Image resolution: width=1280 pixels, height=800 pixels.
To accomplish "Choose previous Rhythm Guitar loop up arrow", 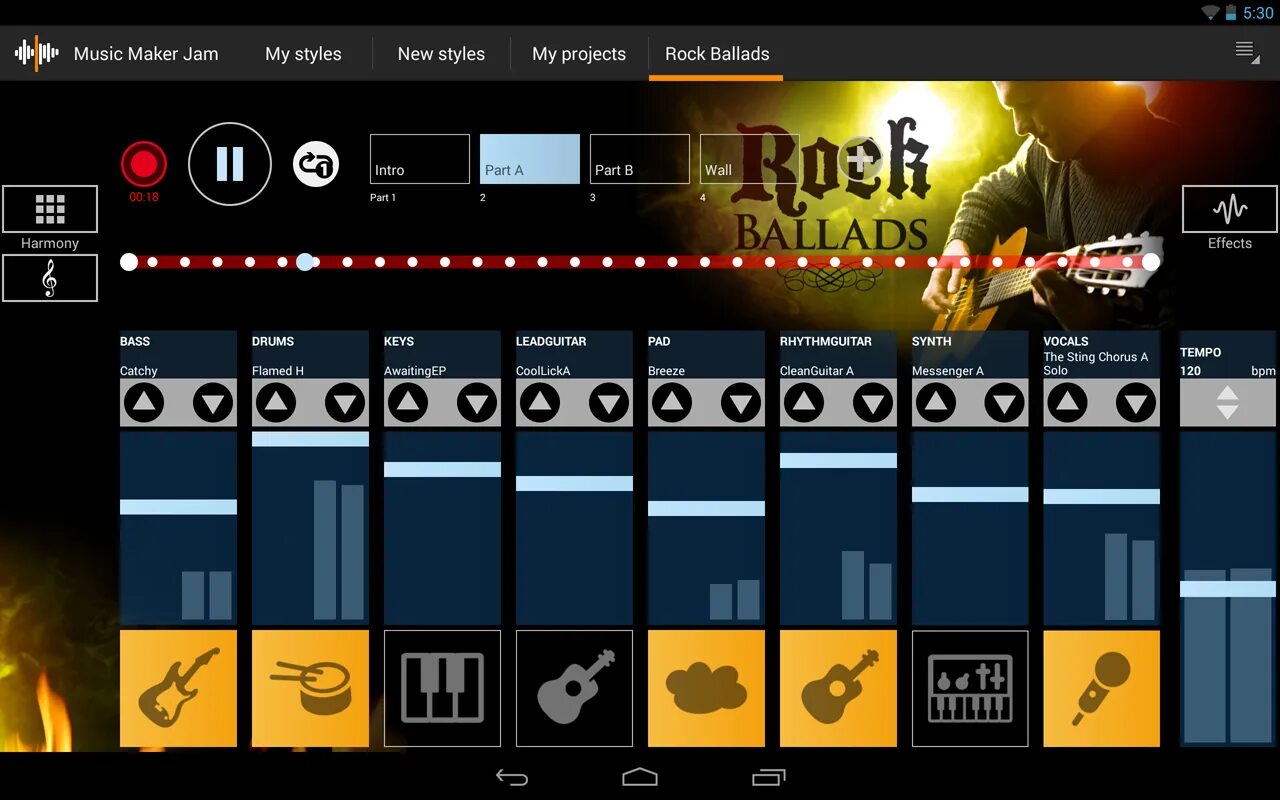I will pos(804,403).
